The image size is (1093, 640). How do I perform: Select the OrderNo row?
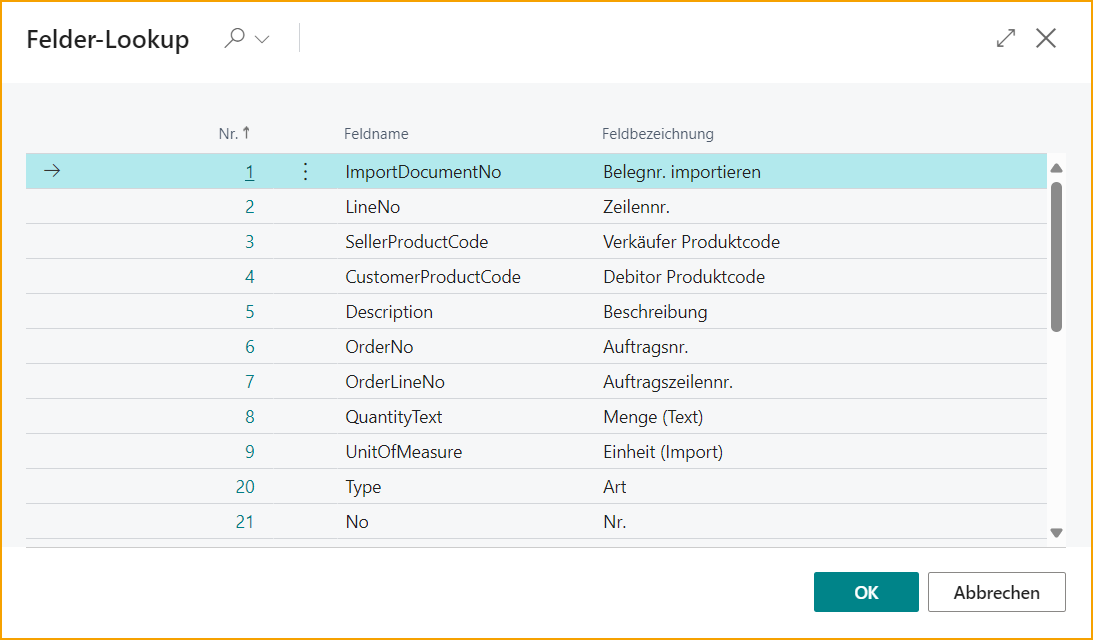click(x=378, y=346)
